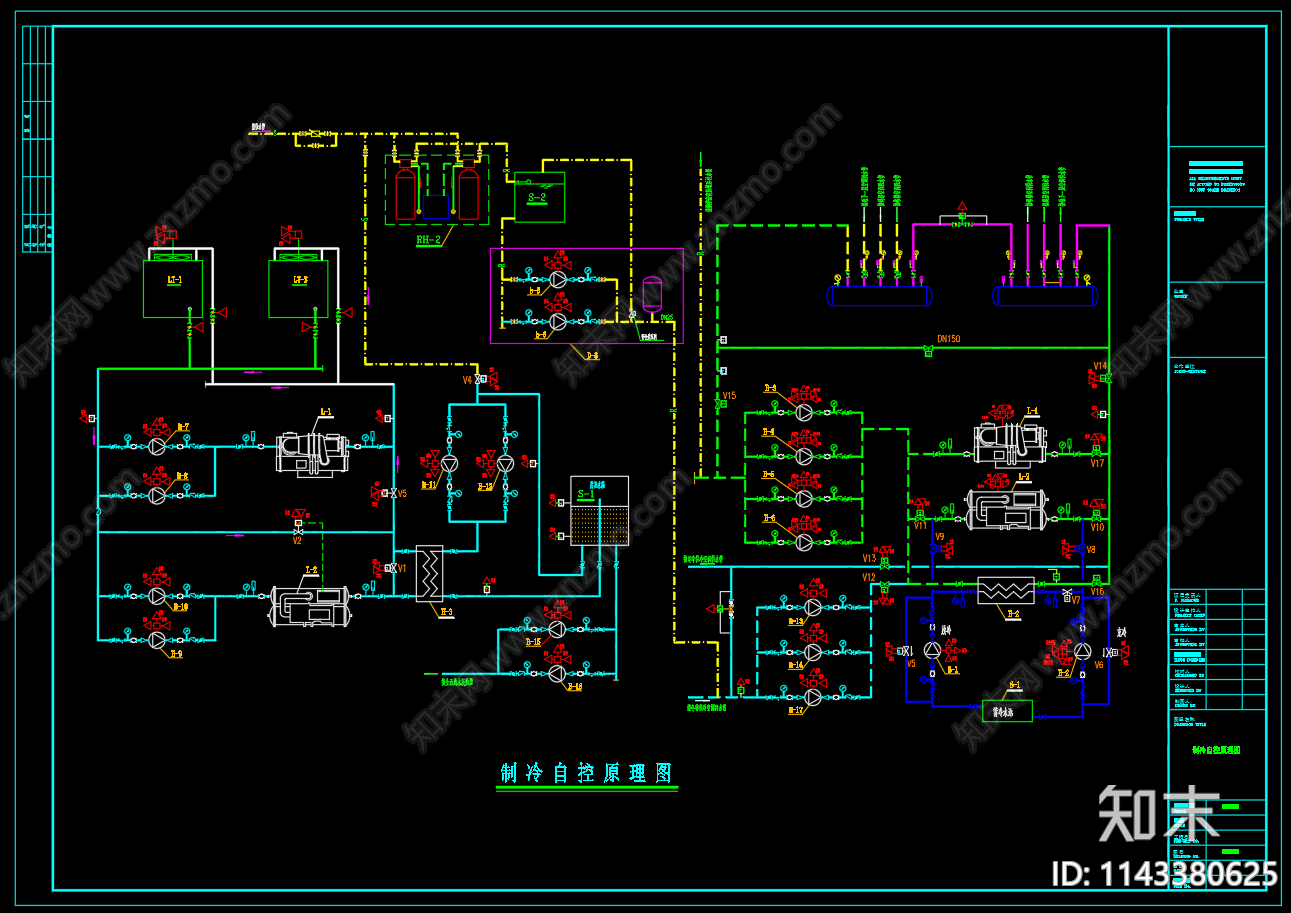Pick the B-8 pump symbol

pos(157,495)
